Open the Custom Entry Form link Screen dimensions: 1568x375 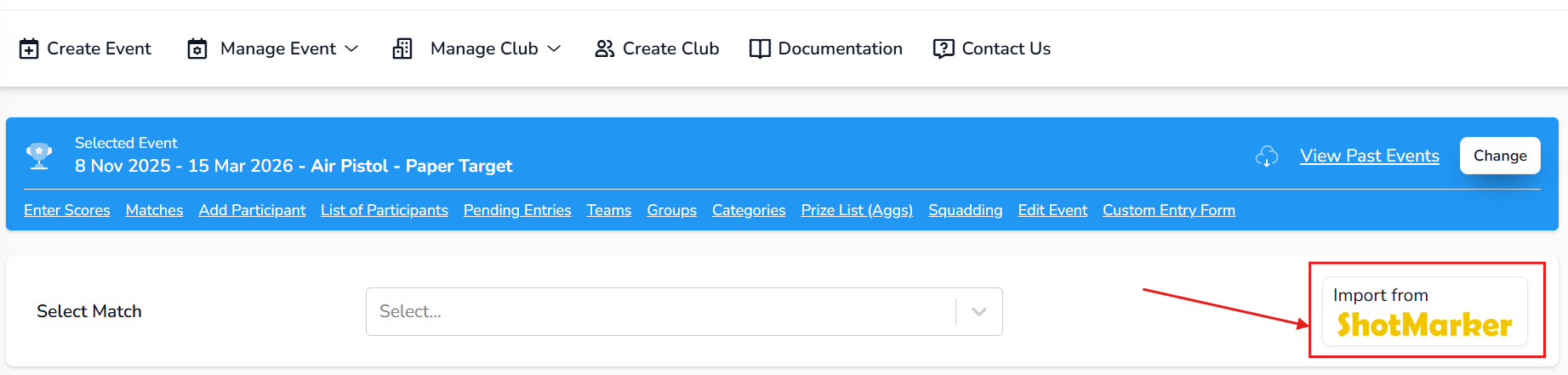(1168, 210)
